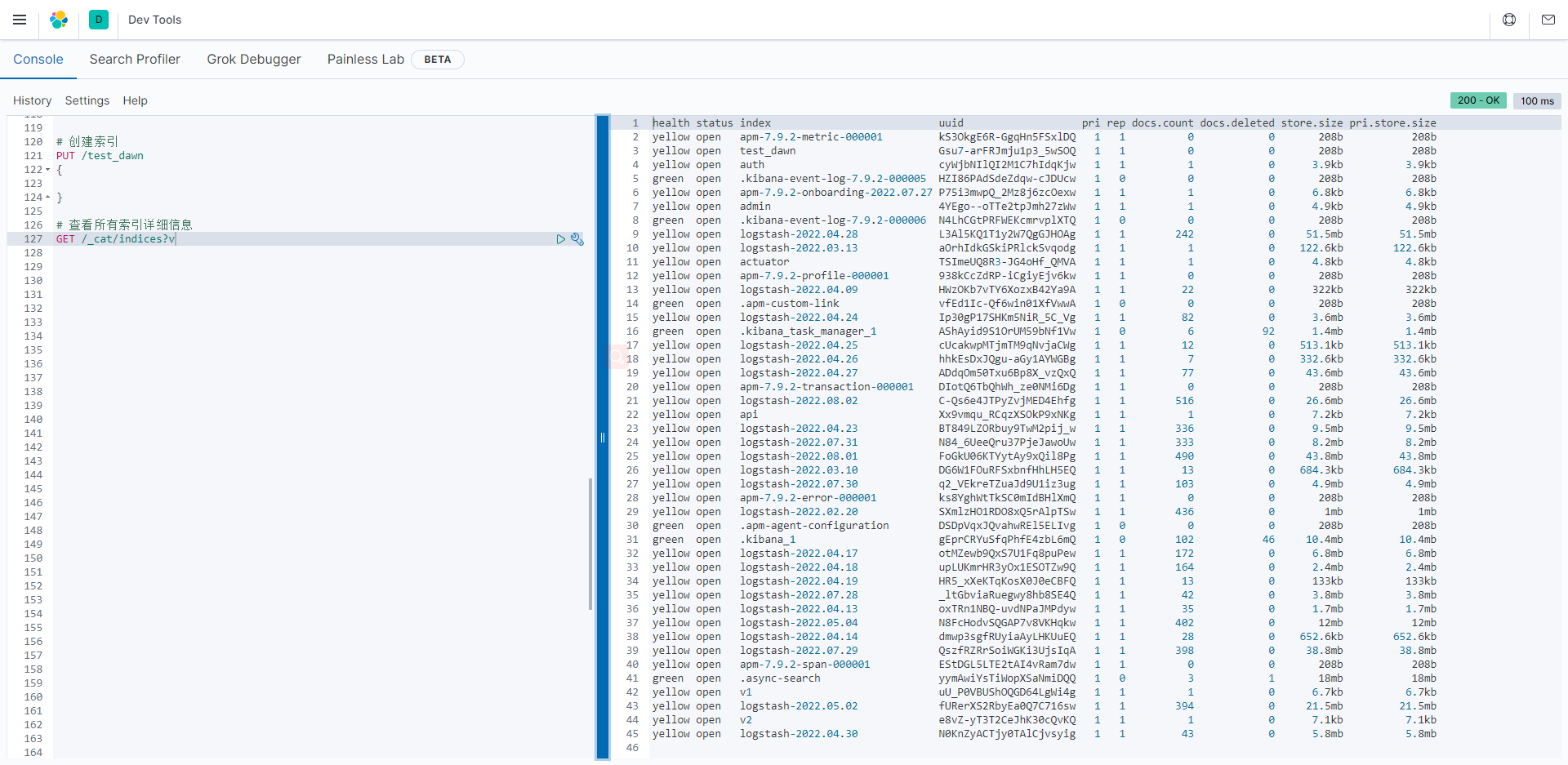This screenshot has width=1568, height=765.
Task: Click the '# 查看所有索引详细信息' comment
Action: click(124, 225)
